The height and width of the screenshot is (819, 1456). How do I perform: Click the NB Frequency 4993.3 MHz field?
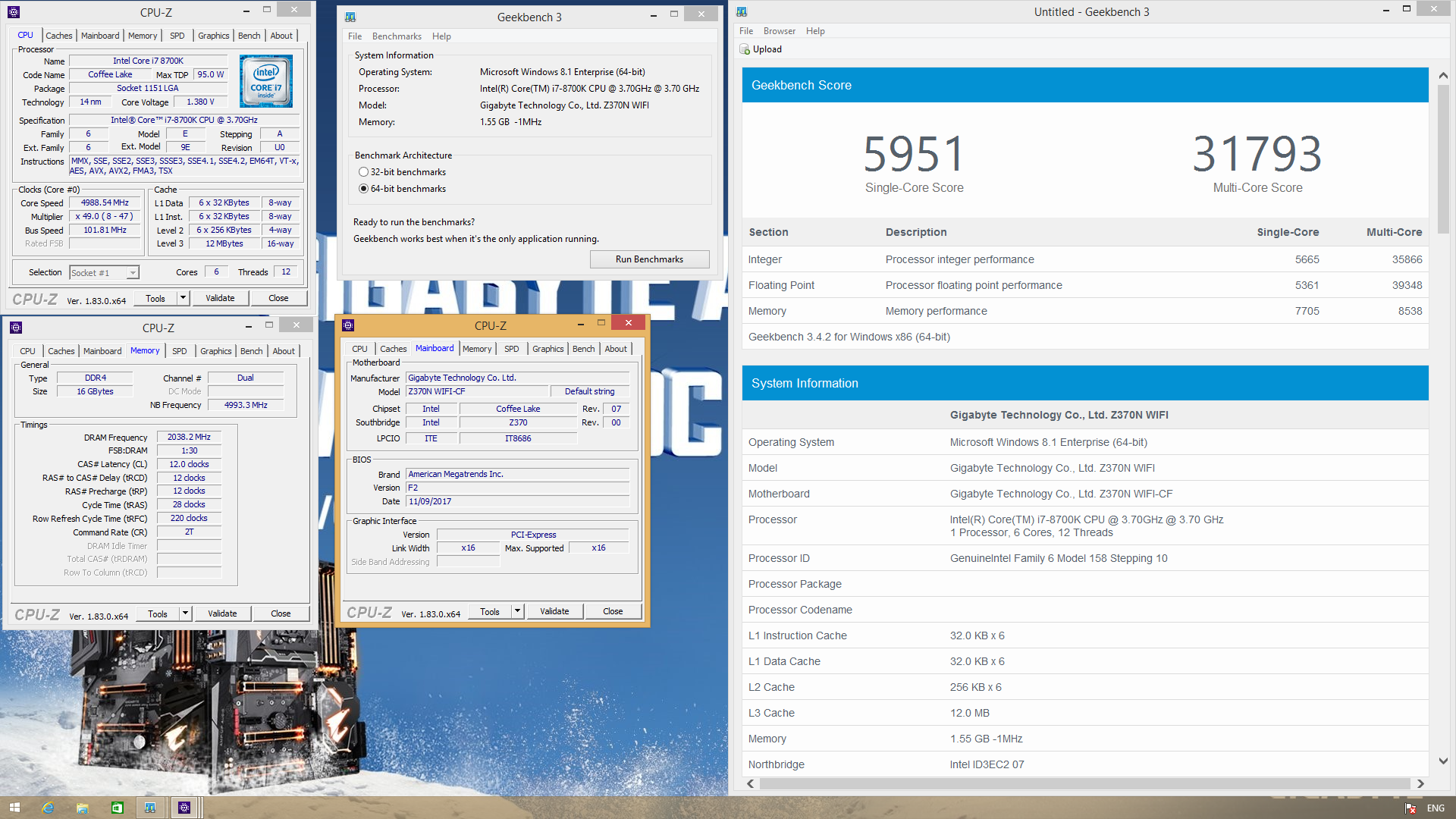[246, 405]
